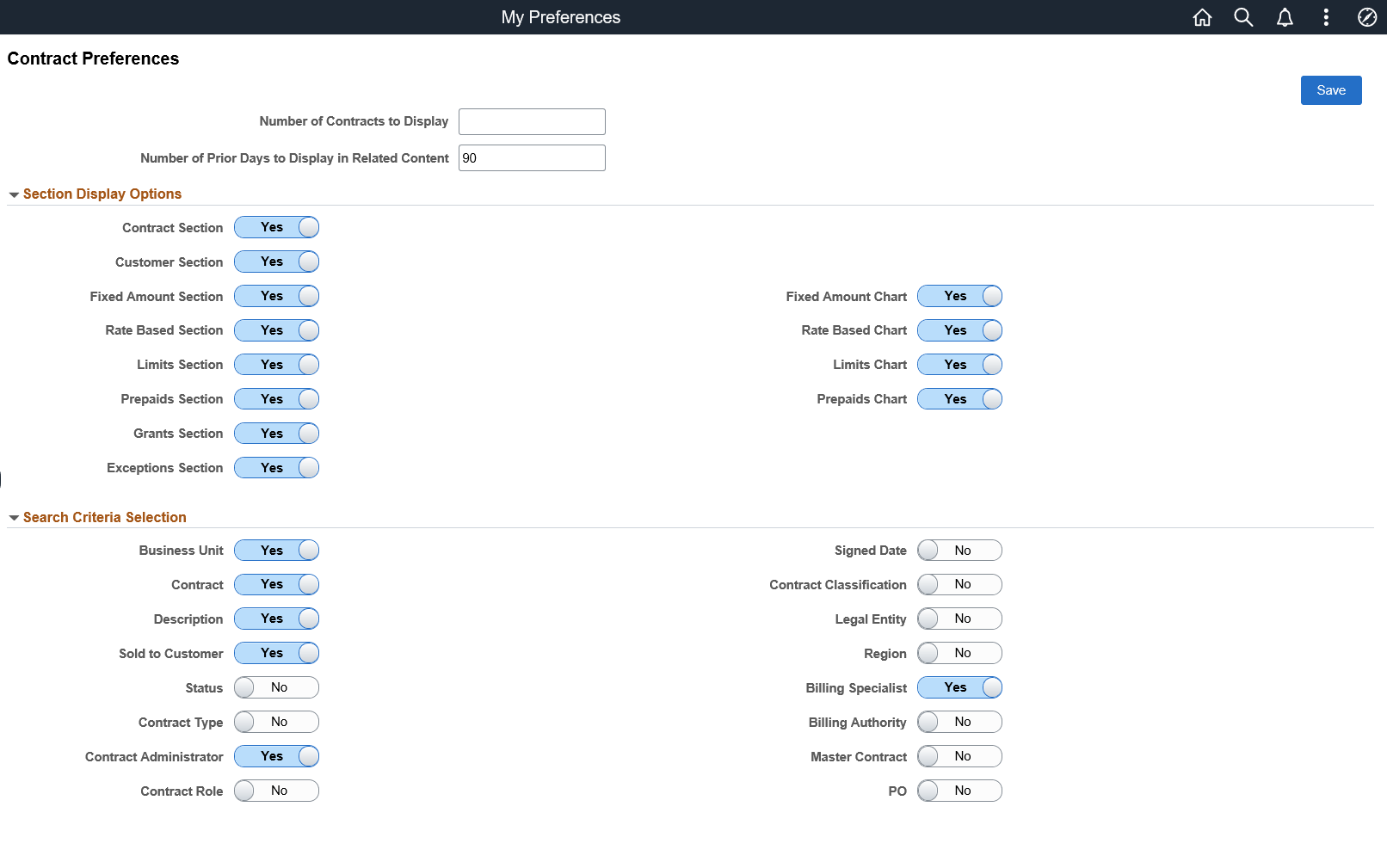
Task: Toggle the Customer Section switch
Action: 276,262
